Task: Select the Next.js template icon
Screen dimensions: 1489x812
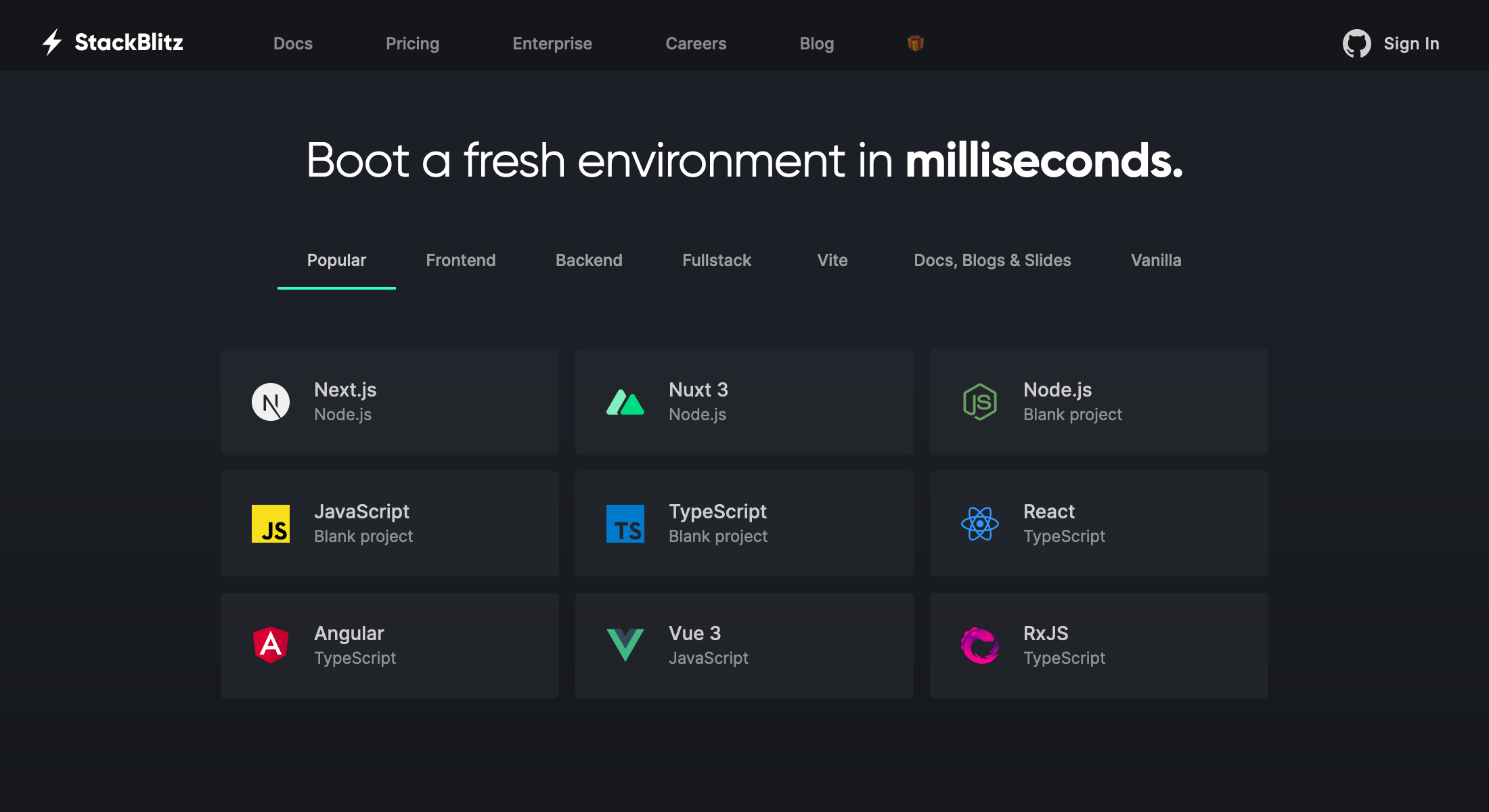Action: click(271, 401)
